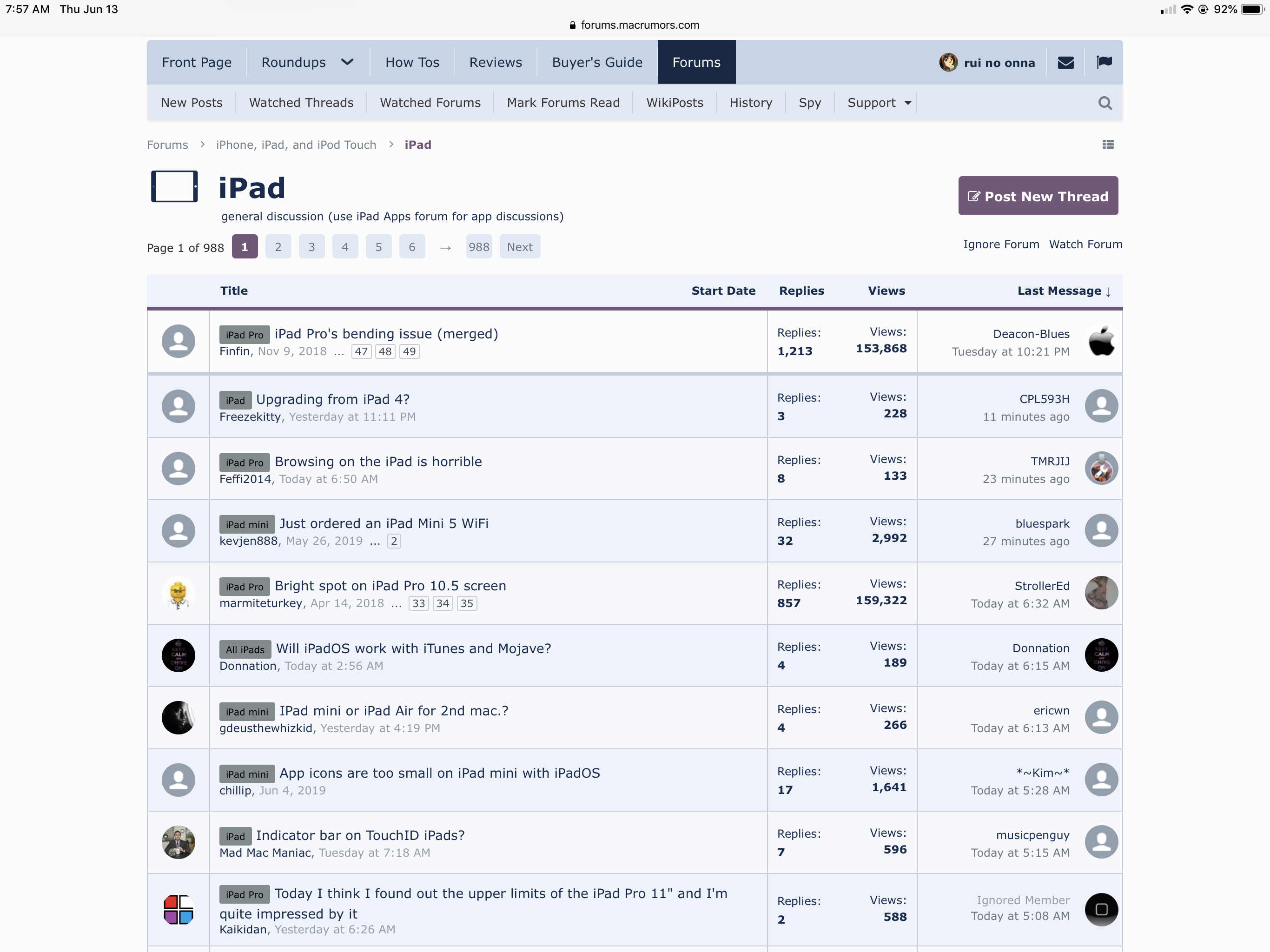The image size is (1270, 952).
Task: Click the Forums breadcrumb link
Action: pyautogui.click(x=168, y=145)
